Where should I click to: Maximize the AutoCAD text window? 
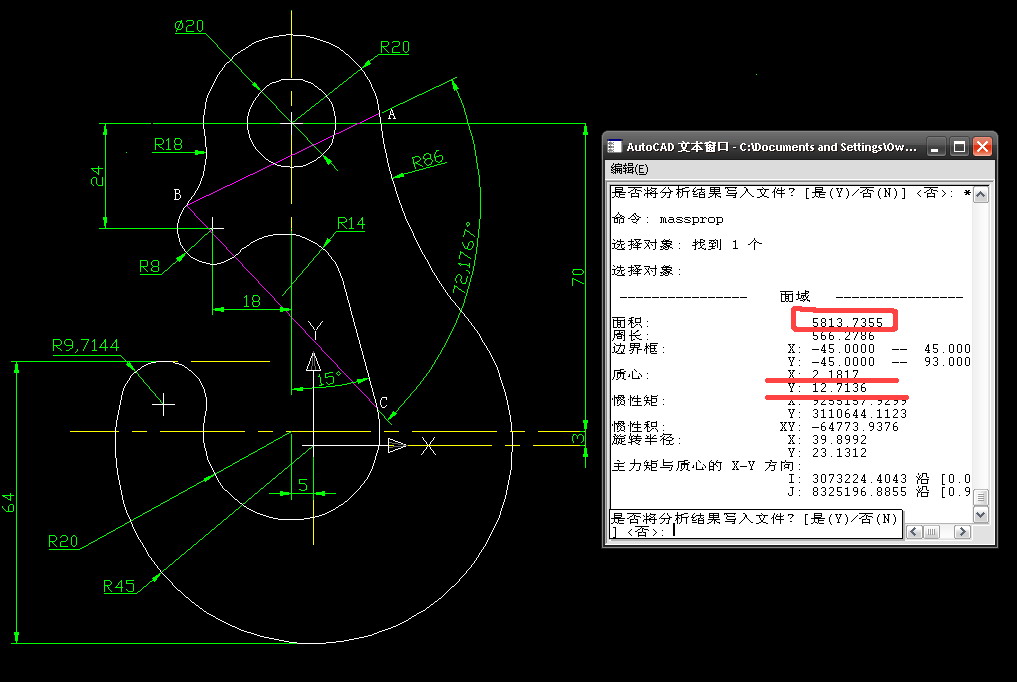(x=959, y=147)
